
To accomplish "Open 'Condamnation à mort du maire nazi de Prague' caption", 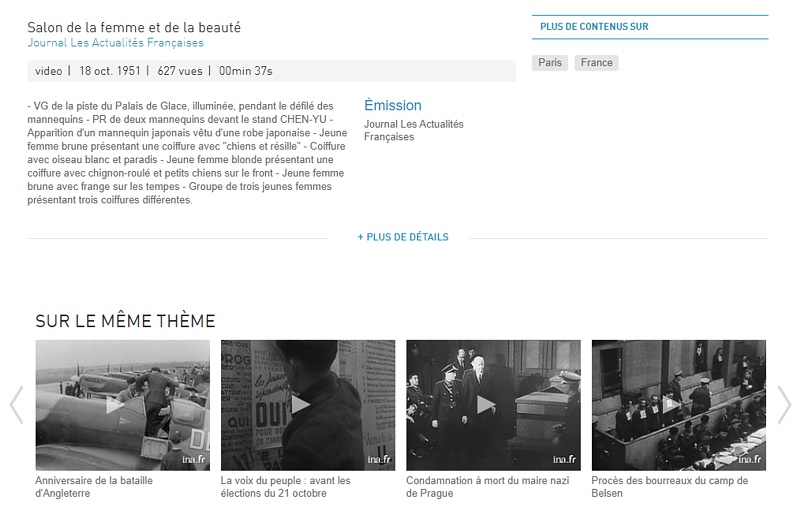I will coord(488,486).
